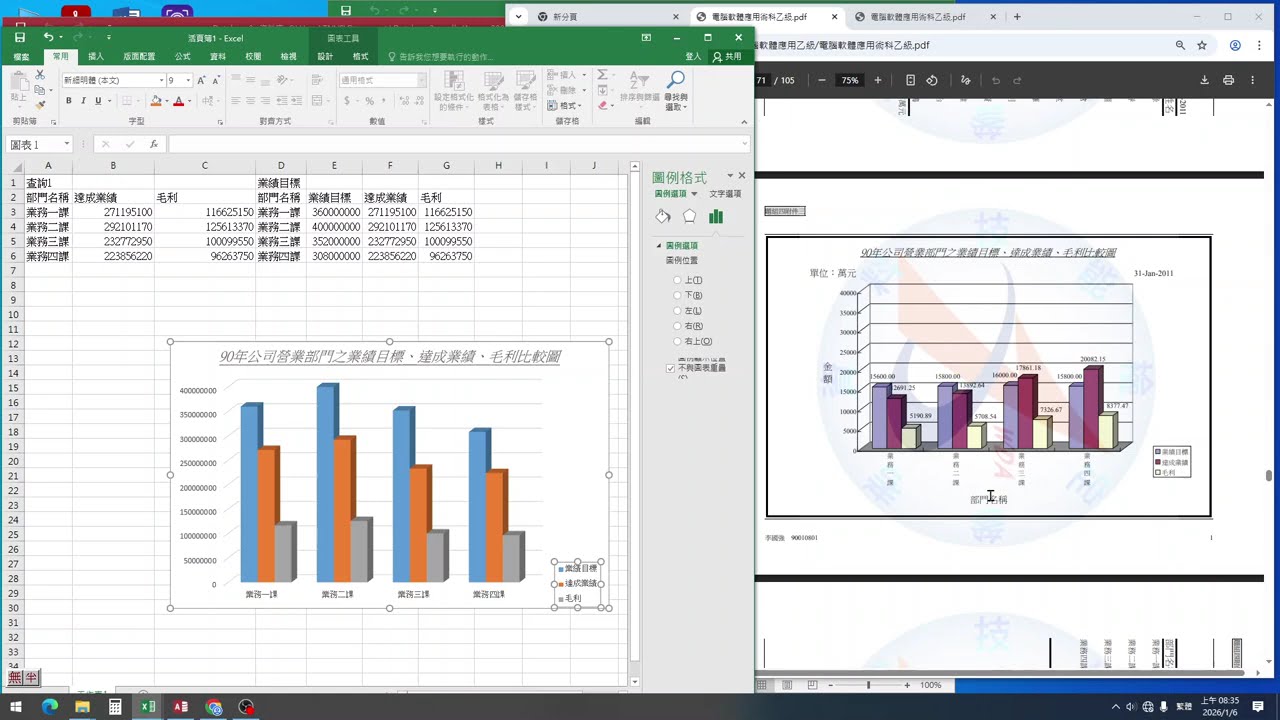Click the AutoSum sigma icon
Viewport: 1280px width, 720px height.
[x=602, y=75]
